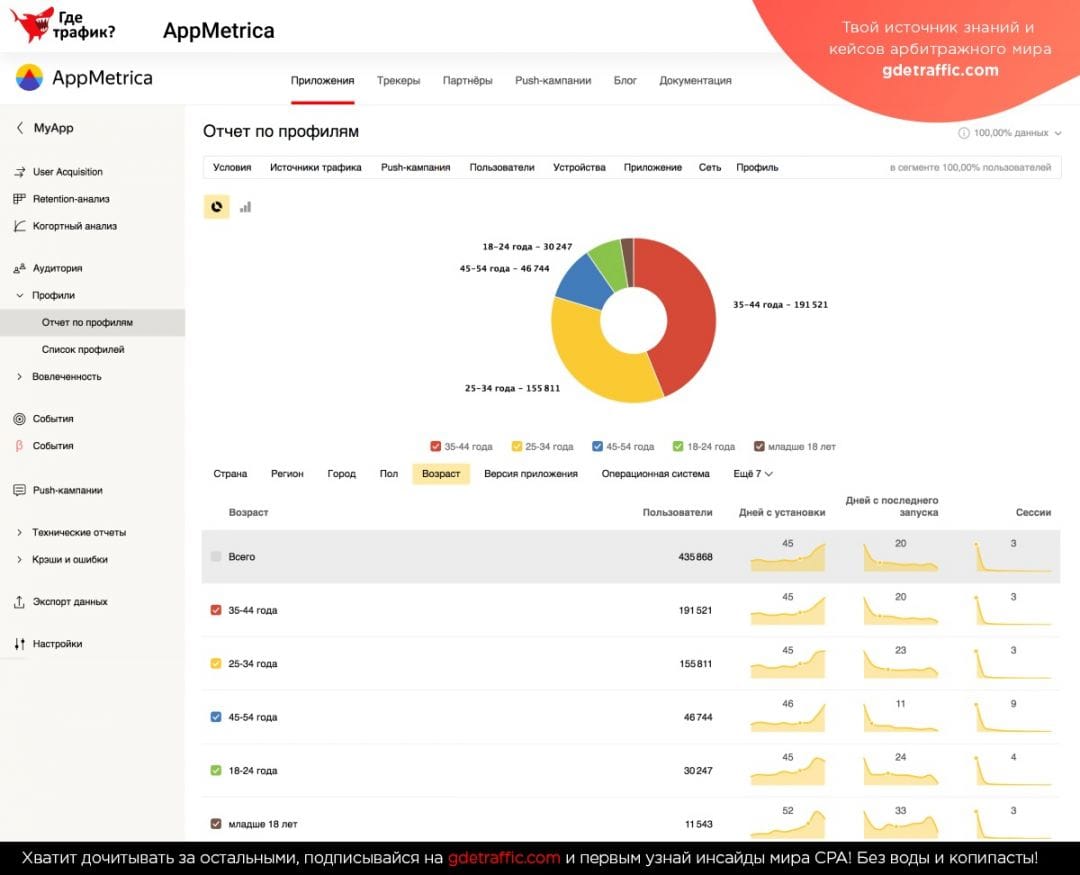
Task: Group by Операционная система
Action: click(x=655, y=474)
